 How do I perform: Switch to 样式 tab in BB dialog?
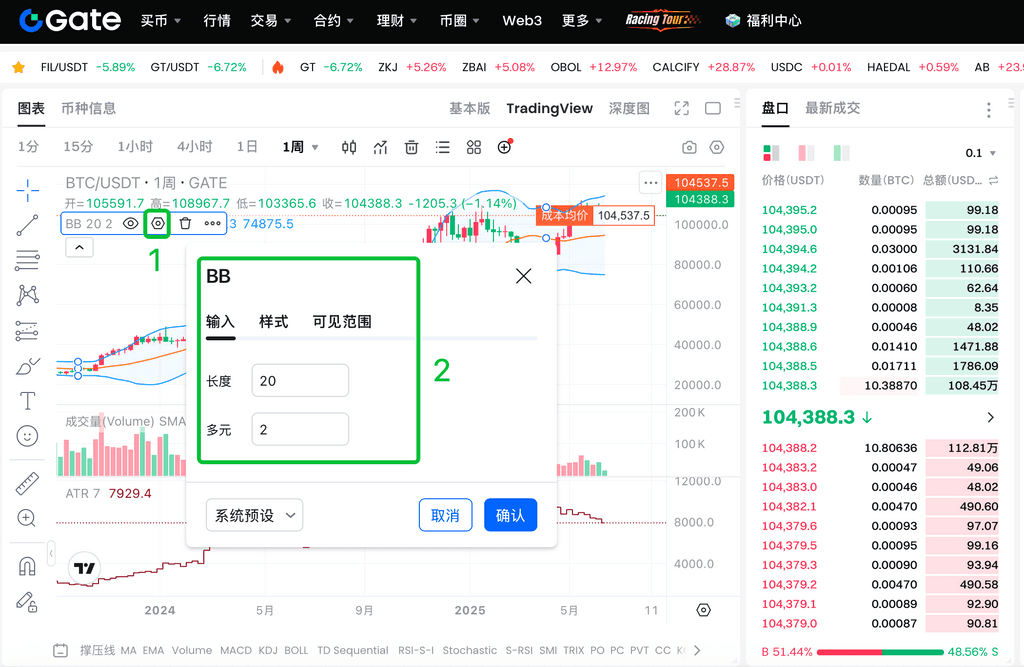tap(273, 321)
